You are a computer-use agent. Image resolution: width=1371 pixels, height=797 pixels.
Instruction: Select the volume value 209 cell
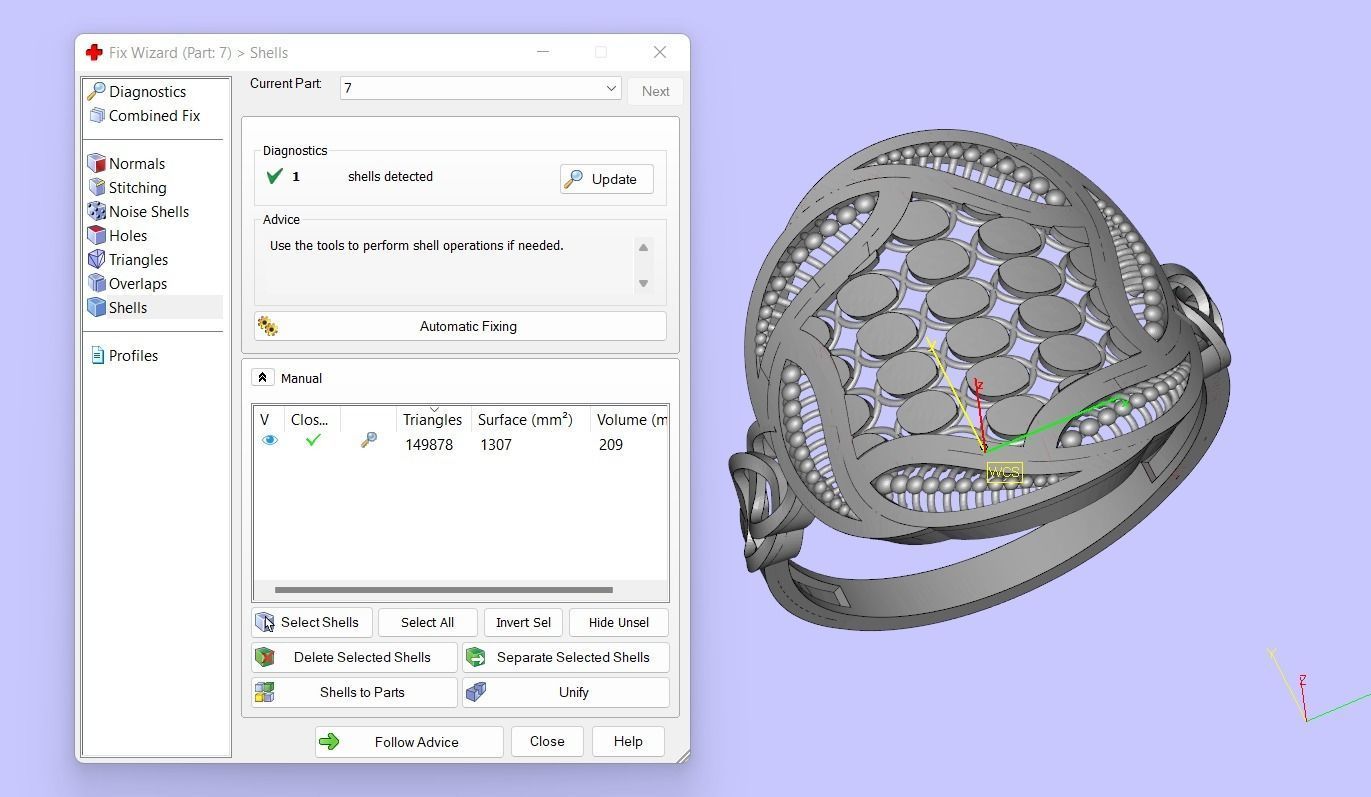coord(611,445)
